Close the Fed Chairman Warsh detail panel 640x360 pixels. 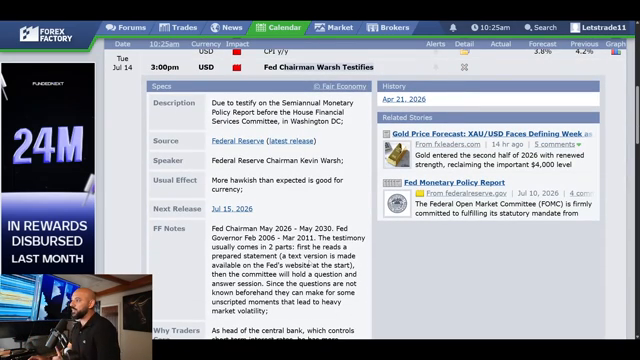464,67
